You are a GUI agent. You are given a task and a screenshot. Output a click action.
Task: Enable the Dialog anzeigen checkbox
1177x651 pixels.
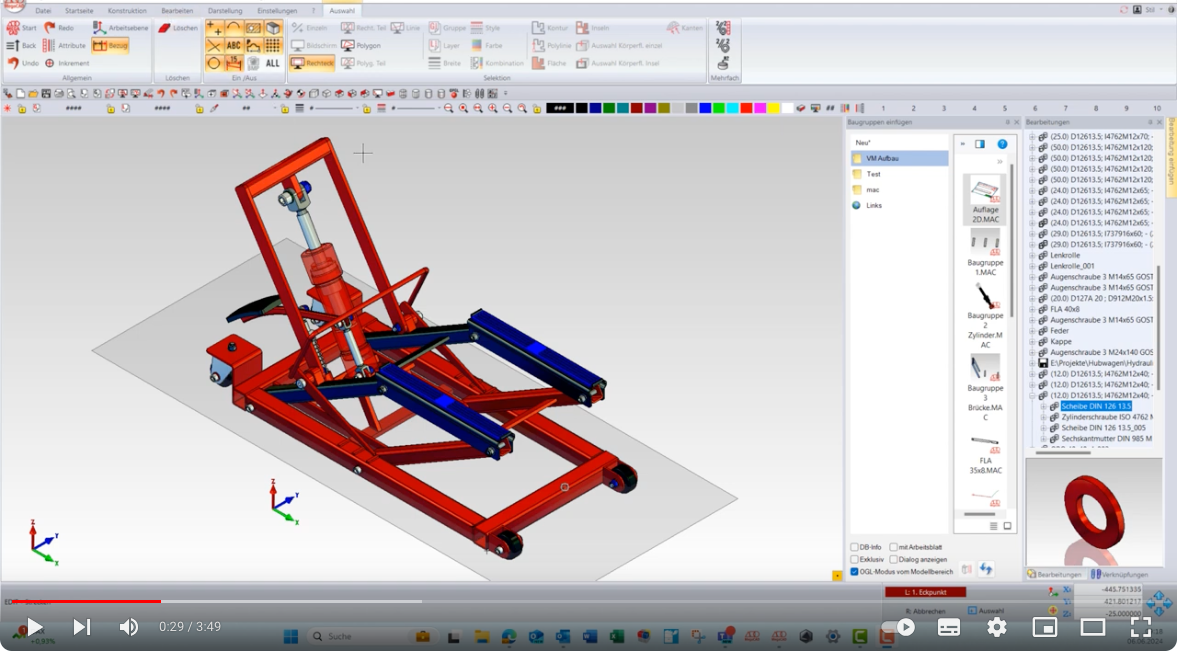click(x=893, y=559)
